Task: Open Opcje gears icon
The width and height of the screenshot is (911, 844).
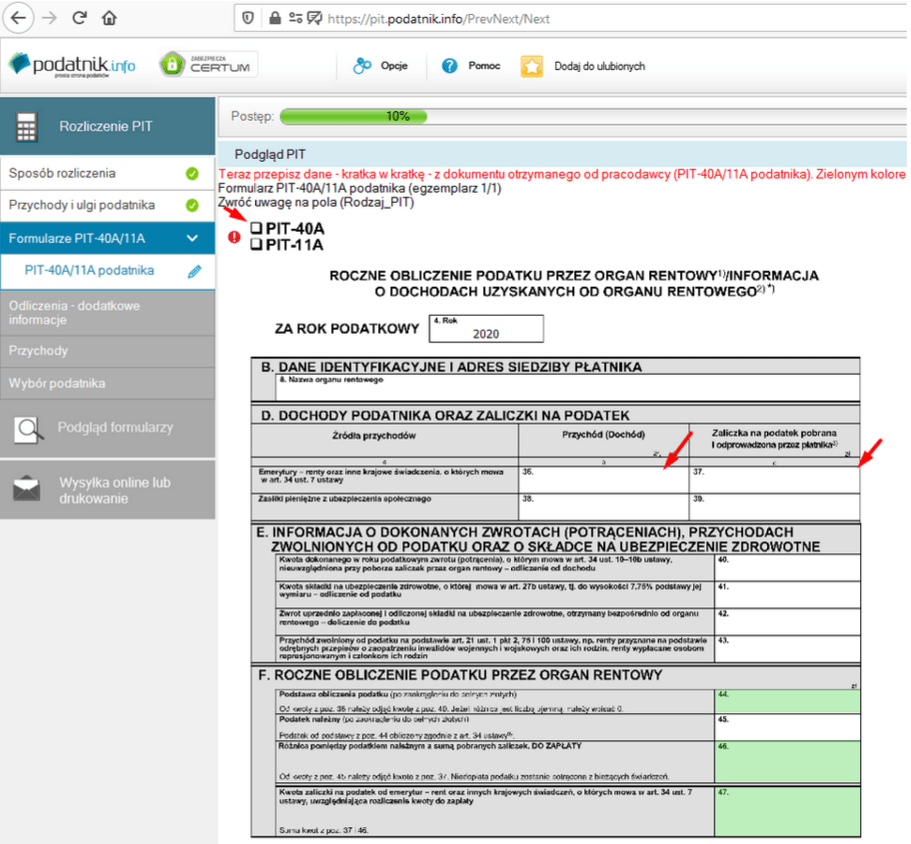Action: click(362, 66)
